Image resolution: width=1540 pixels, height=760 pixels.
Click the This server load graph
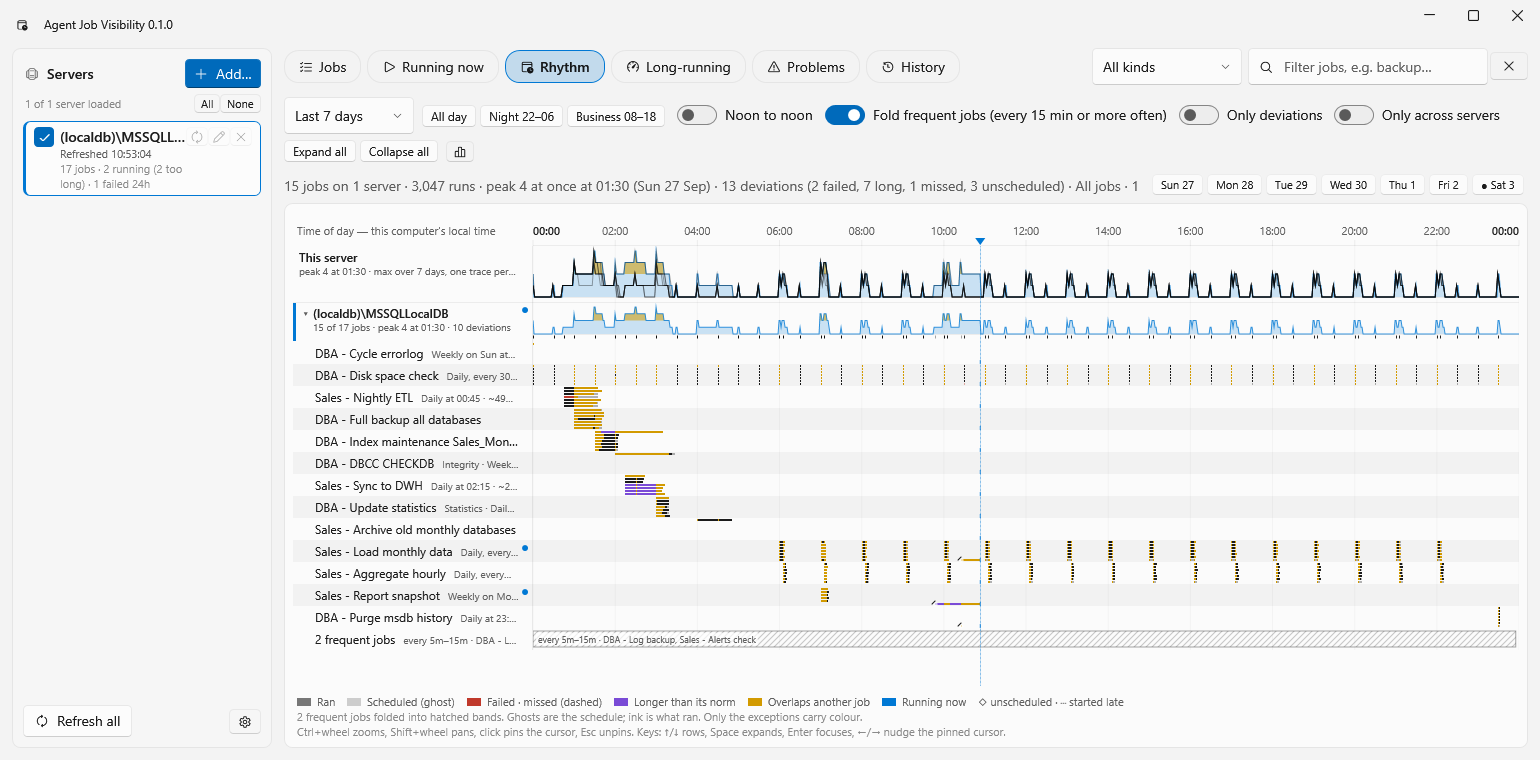tap(1026, 273)
